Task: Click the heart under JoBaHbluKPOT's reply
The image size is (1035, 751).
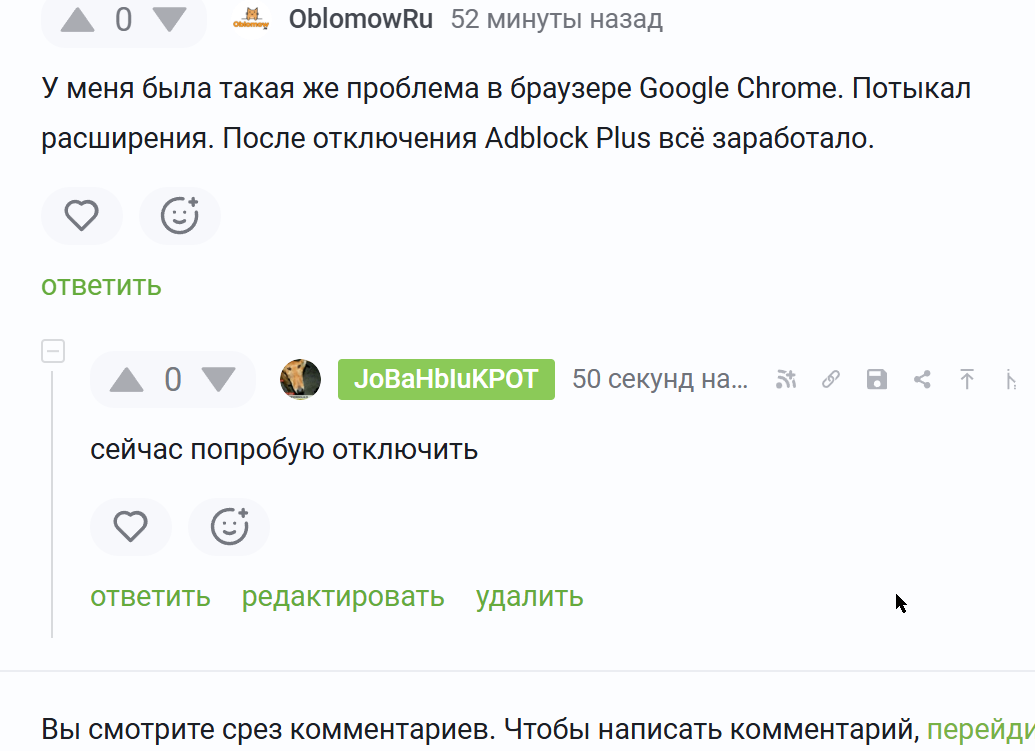Action: pos(131,526)
